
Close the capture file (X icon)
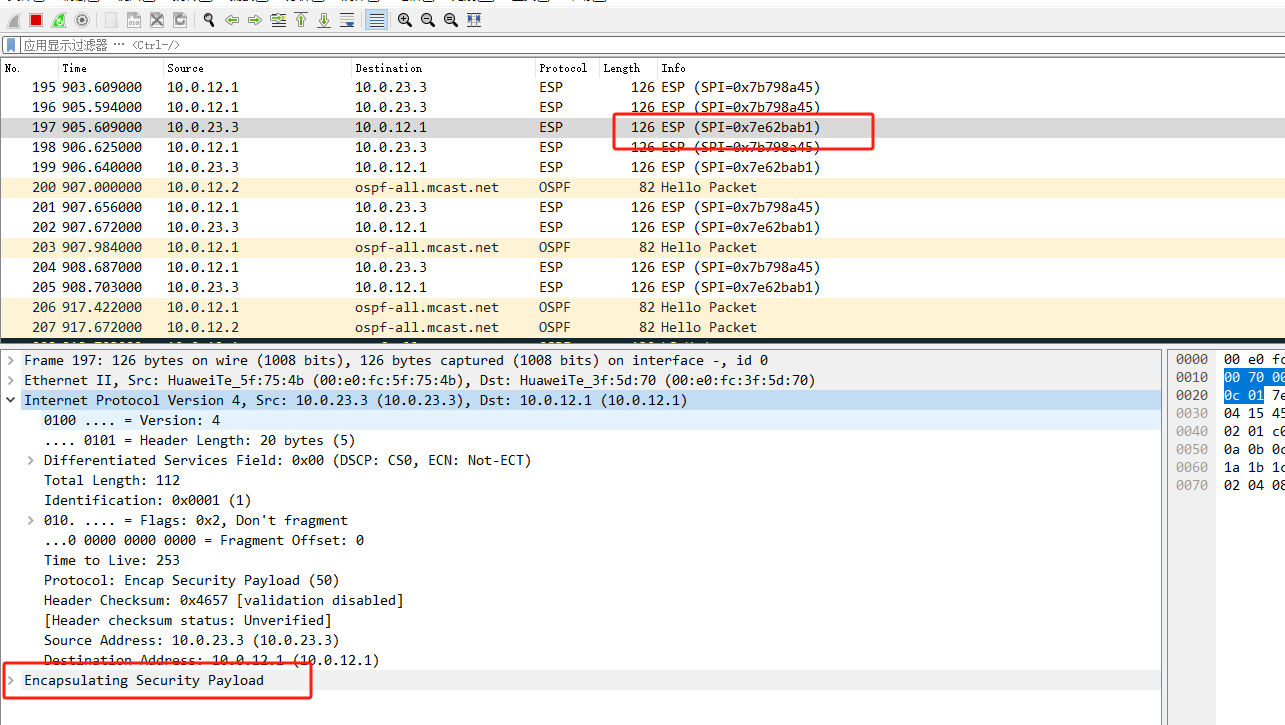coord(157,20)
